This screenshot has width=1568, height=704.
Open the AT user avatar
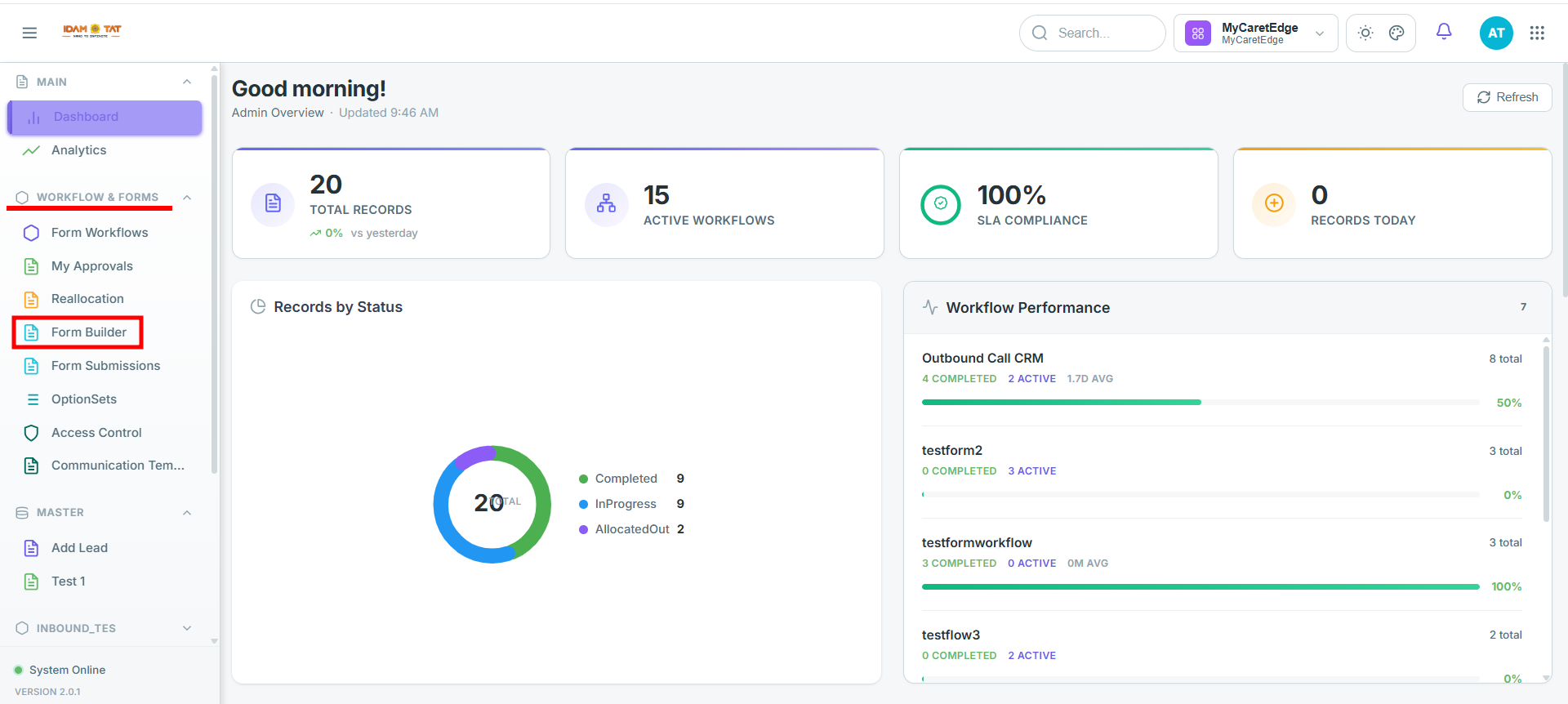pyautogui.click(x=1496, y=33)
